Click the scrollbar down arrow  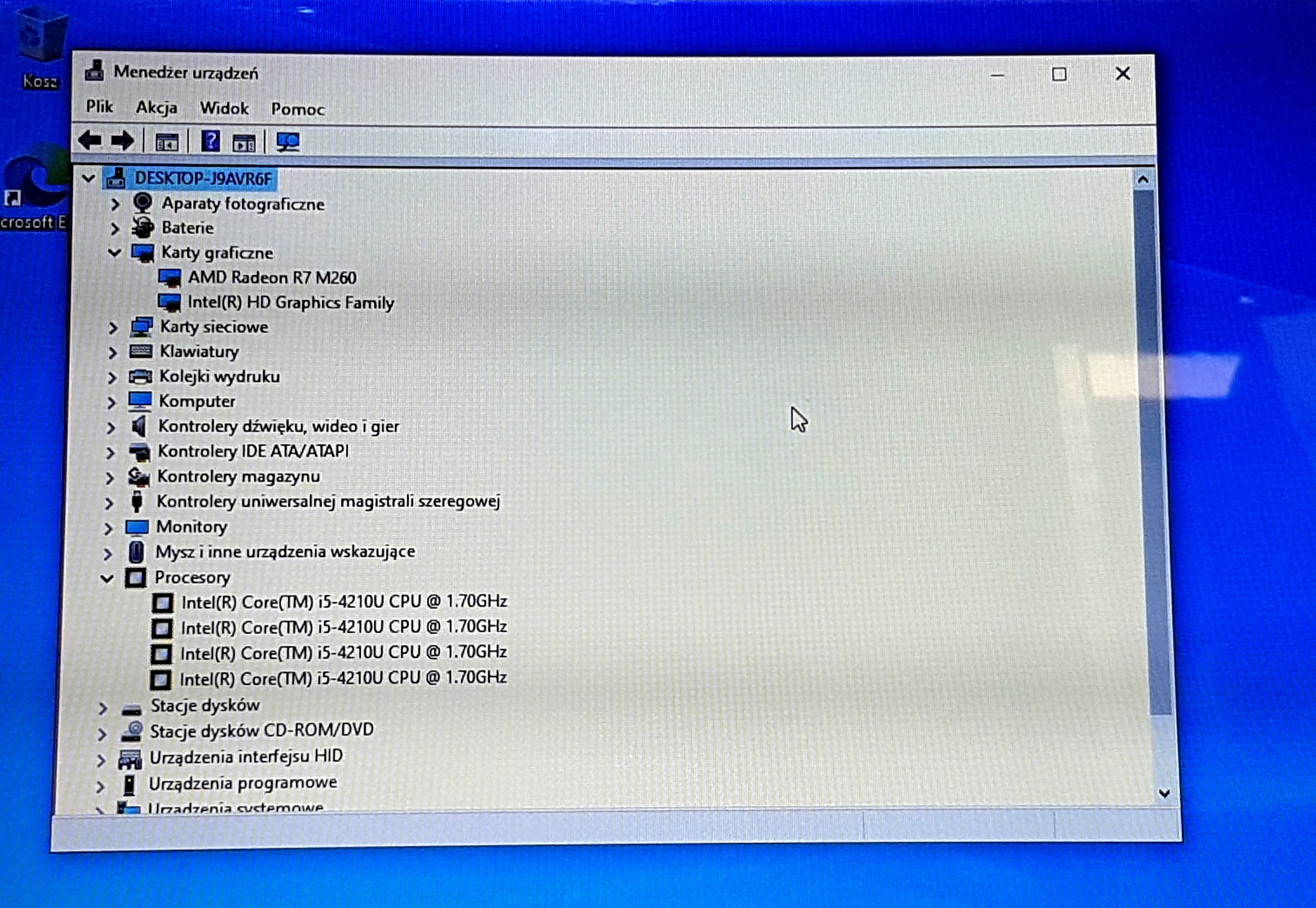[x=1164, y=793]
